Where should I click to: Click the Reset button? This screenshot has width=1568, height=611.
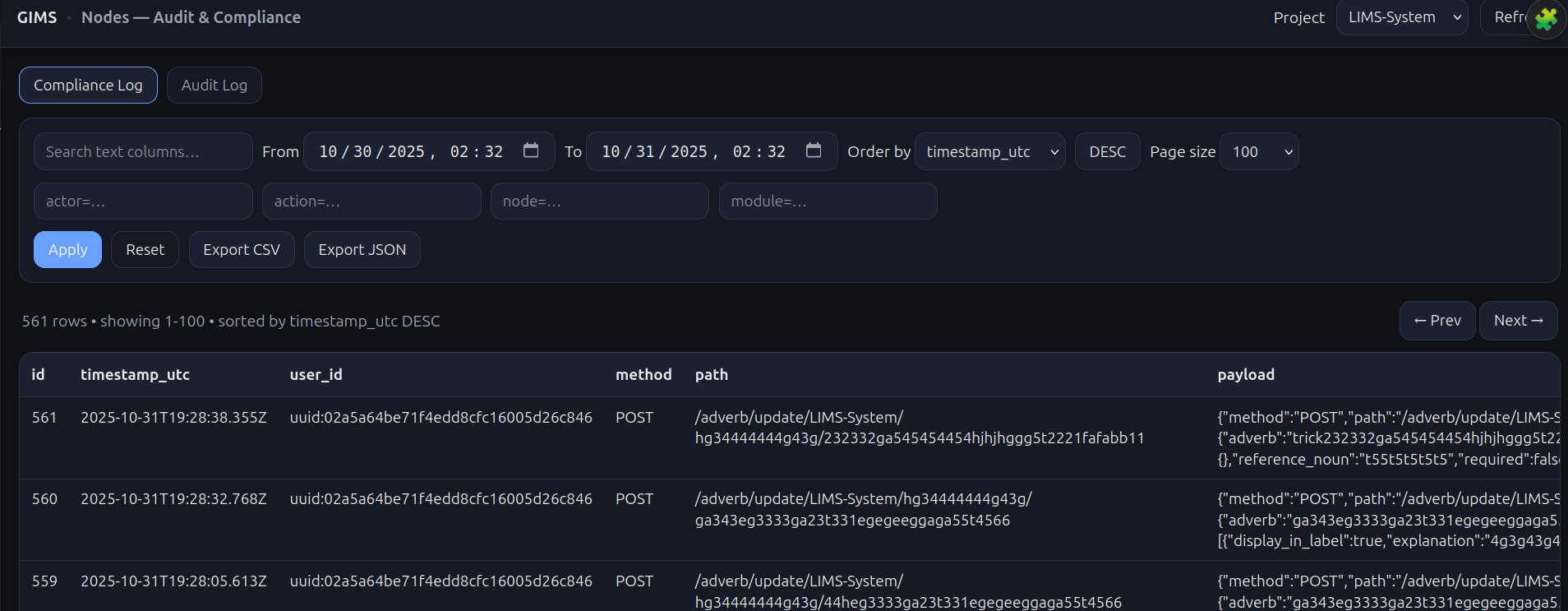145,250
